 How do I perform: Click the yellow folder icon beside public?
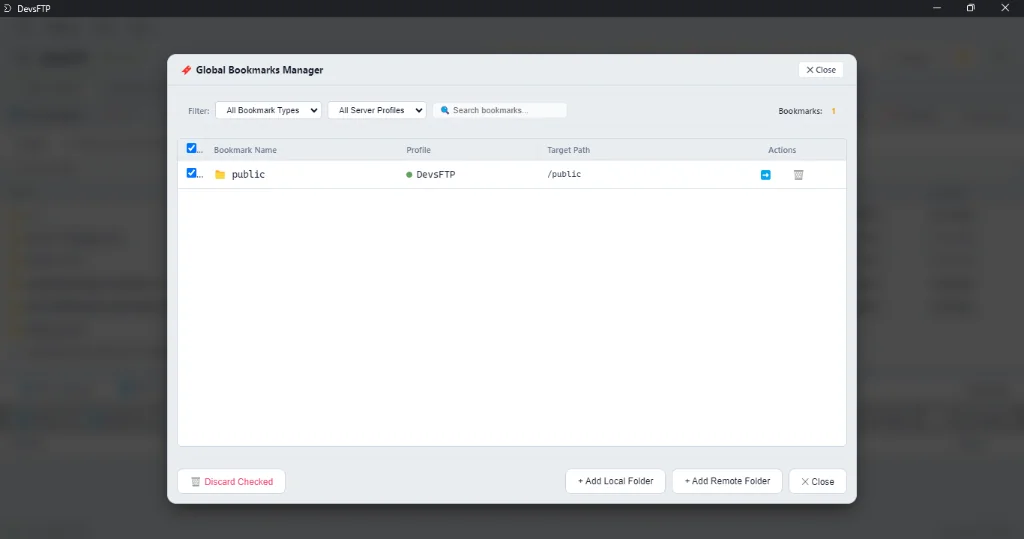pos(220,174)
